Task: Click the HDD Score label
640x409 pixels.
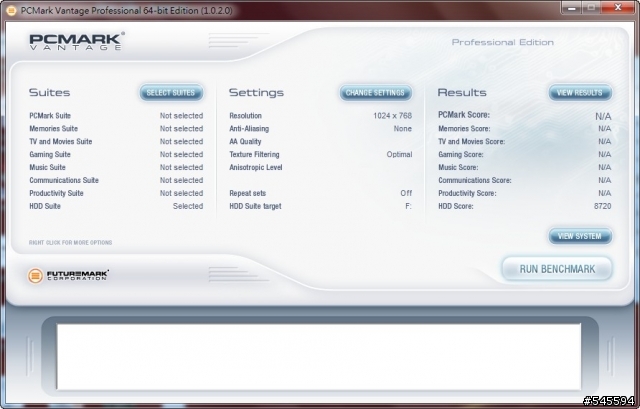Action: point(456,206)
